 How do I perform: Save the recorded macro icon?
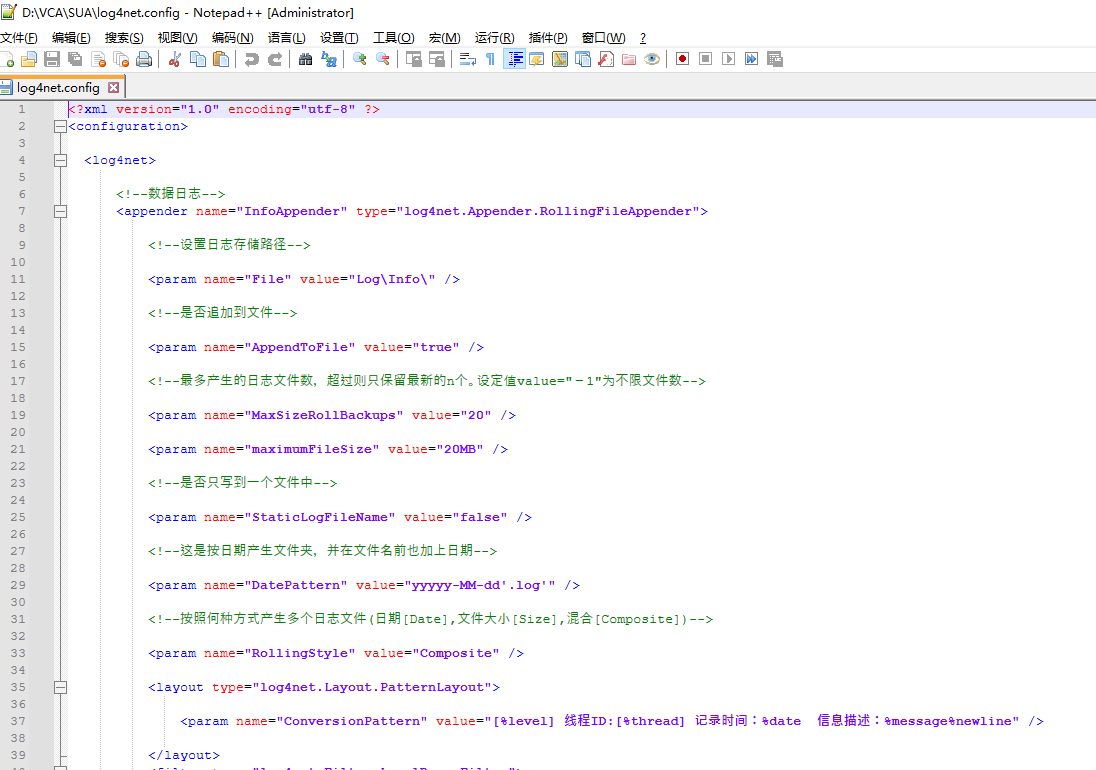pyautogui.click(x=774, y=59)
